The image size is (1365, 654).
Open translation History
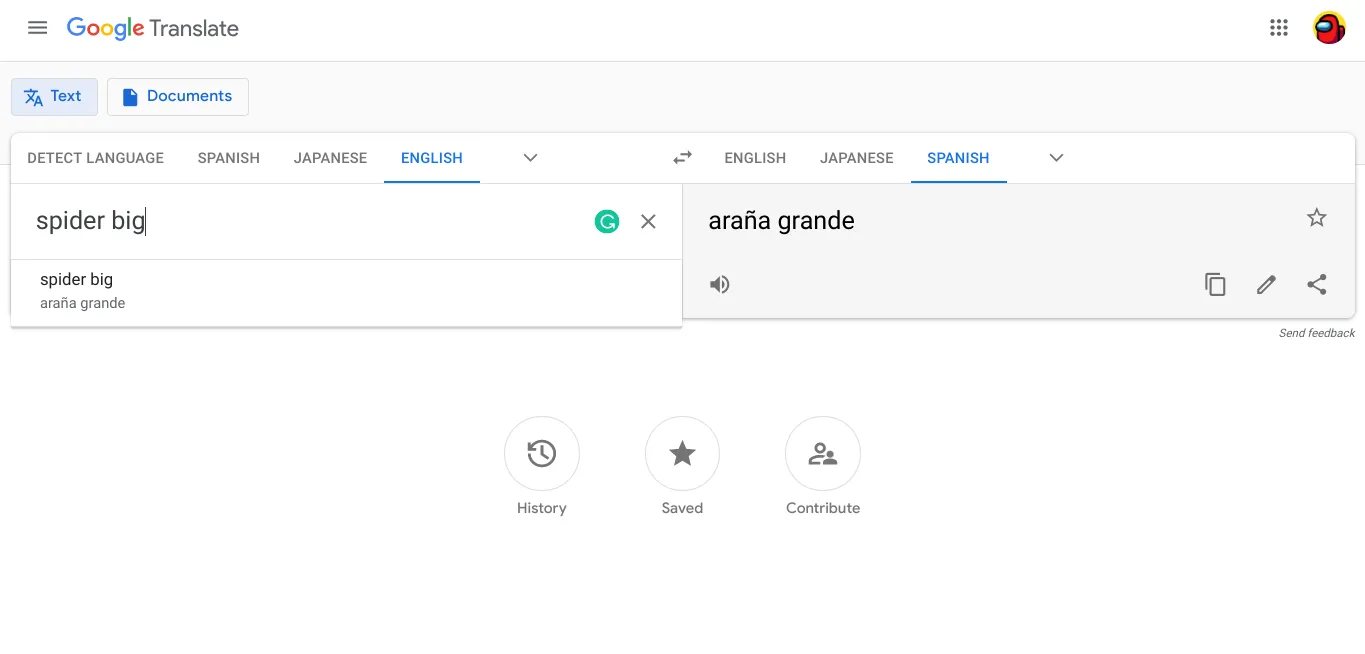(541, 454)
